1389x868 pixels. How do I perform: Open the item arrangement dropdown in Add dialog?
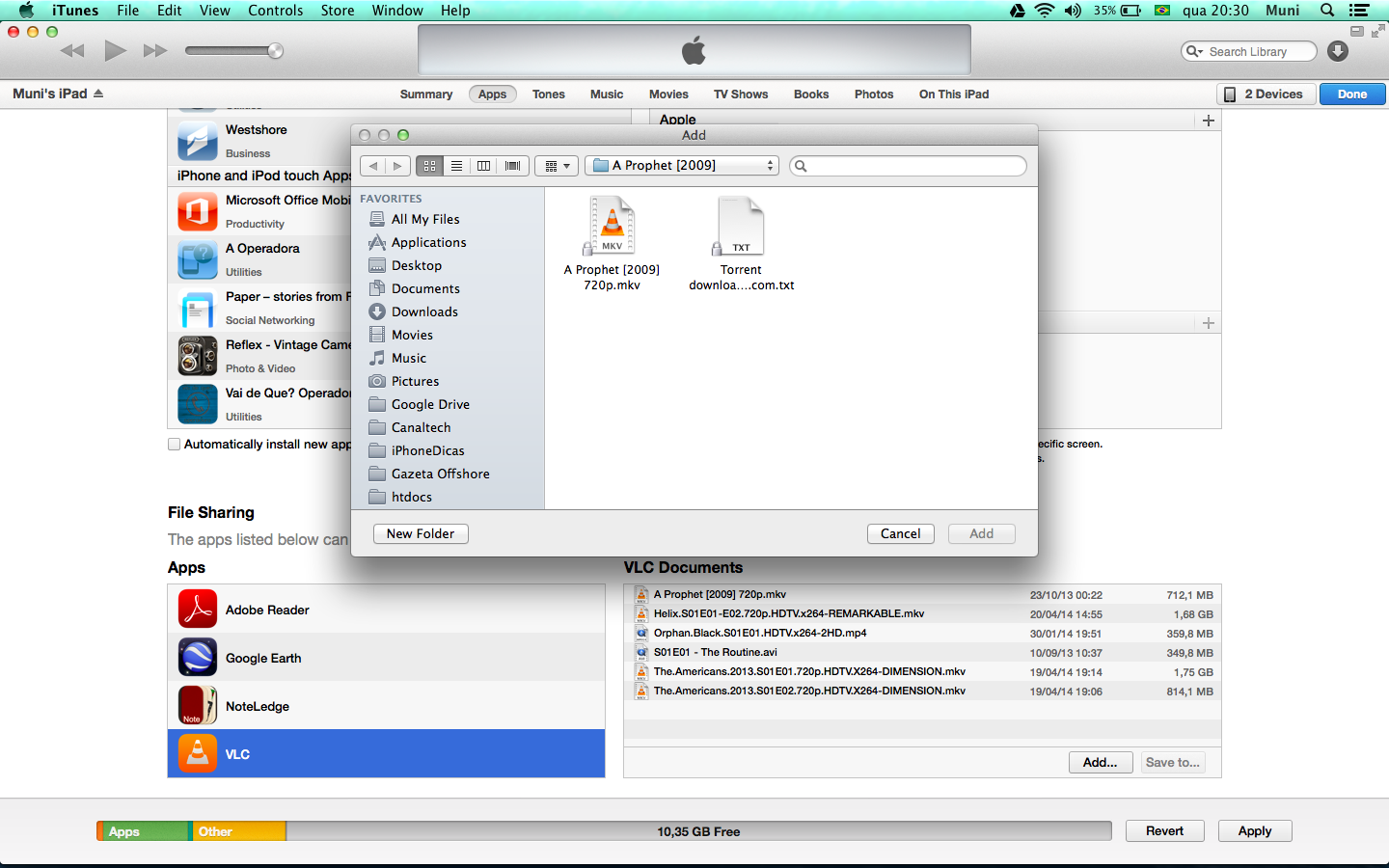(557, 166)
